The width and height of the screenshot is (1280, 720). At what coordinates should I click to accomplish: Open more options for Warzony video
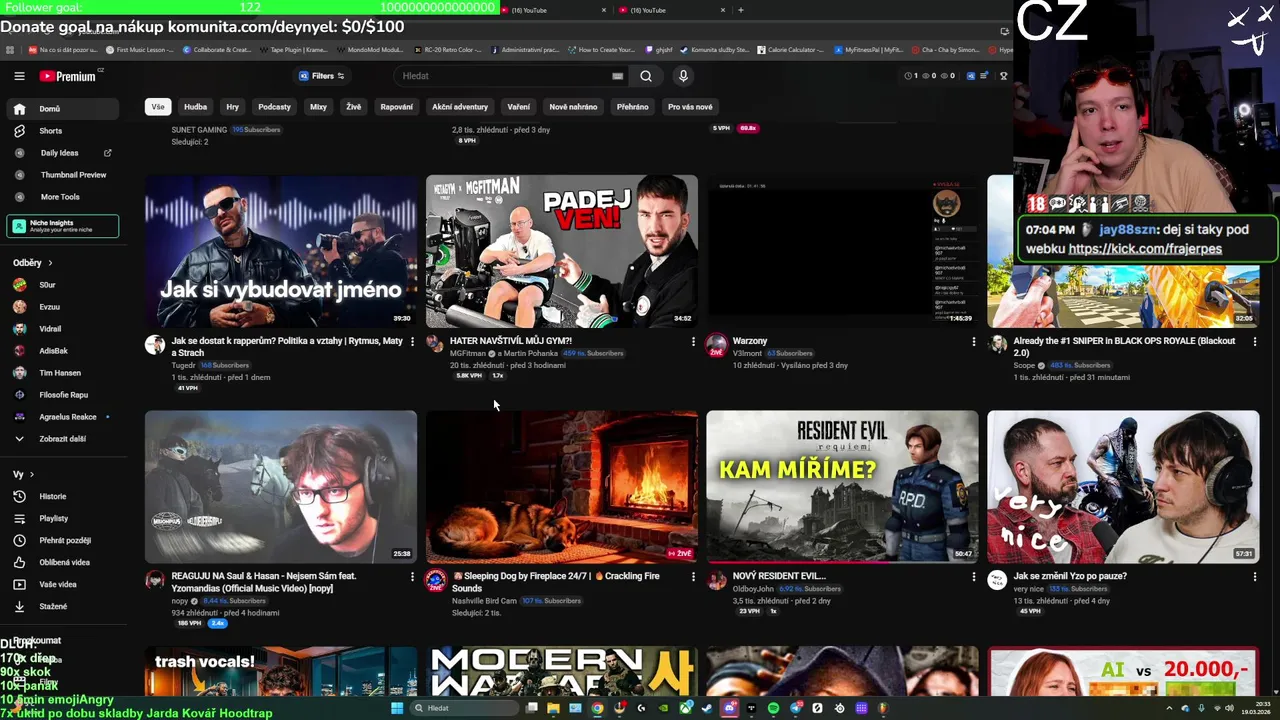974,342
